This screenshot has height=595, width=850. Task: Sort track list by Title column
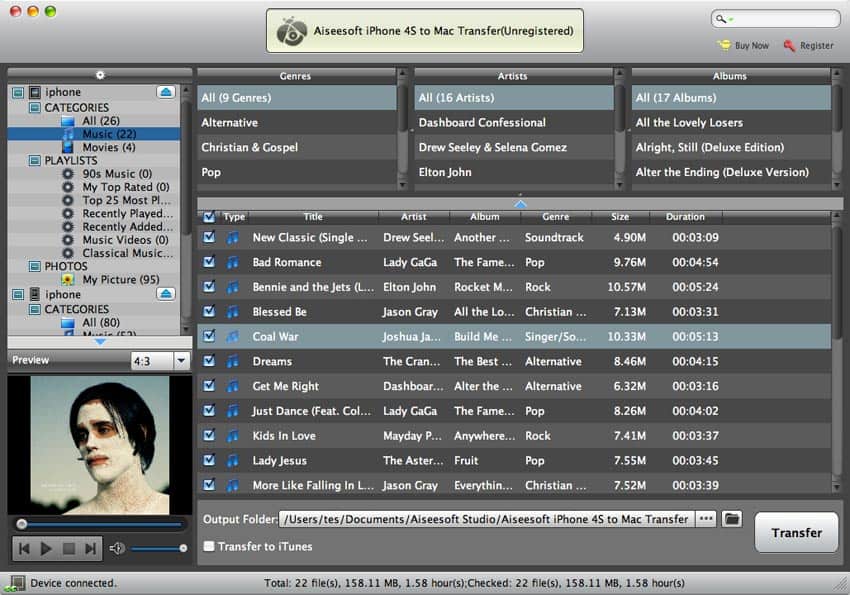click(x=313, y=217)
